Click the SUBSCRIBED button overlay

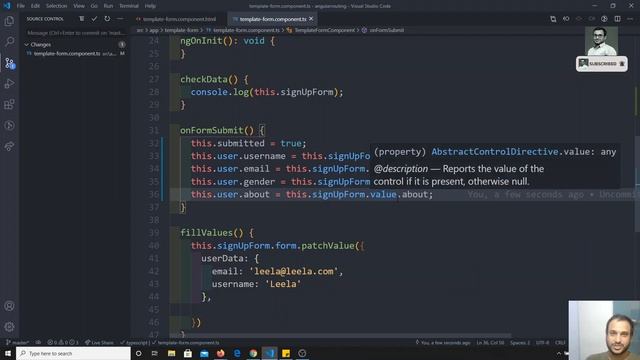point(602,64)
